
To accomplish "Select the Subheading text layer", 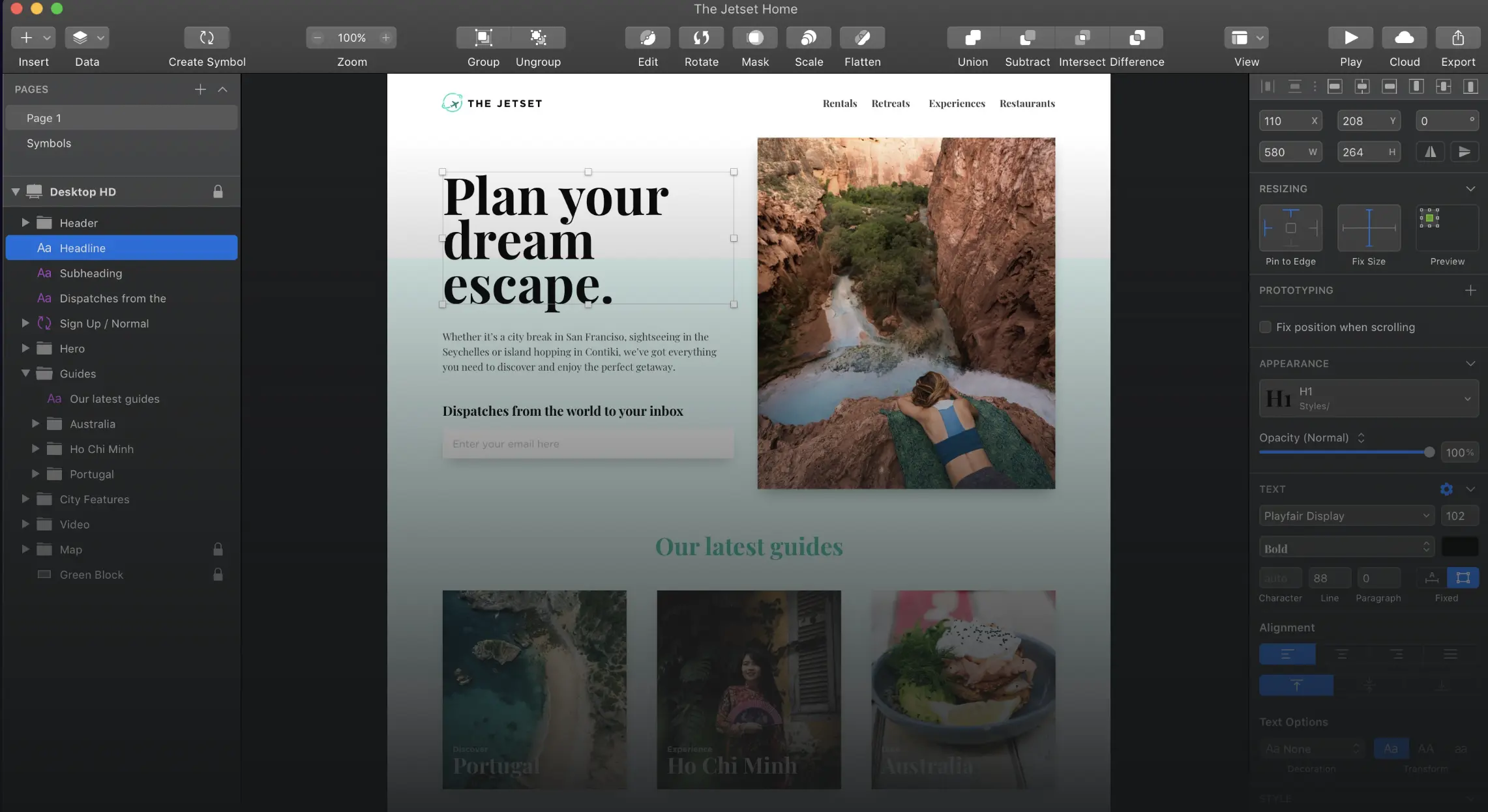I will click(91, 273).
